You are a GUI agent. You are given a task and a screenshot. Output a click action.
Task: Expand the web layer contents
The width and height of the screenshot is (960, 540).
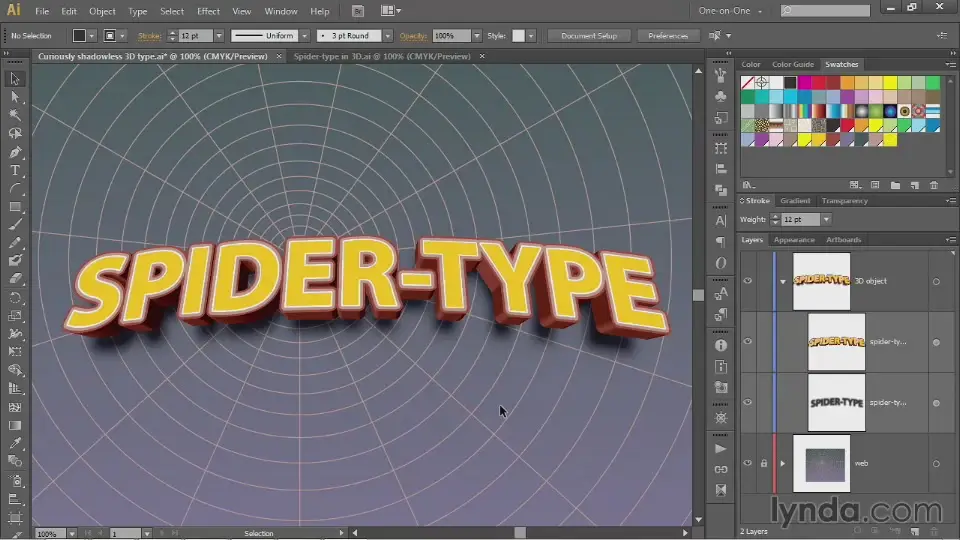pyautogui.click(x=782, y=463)
